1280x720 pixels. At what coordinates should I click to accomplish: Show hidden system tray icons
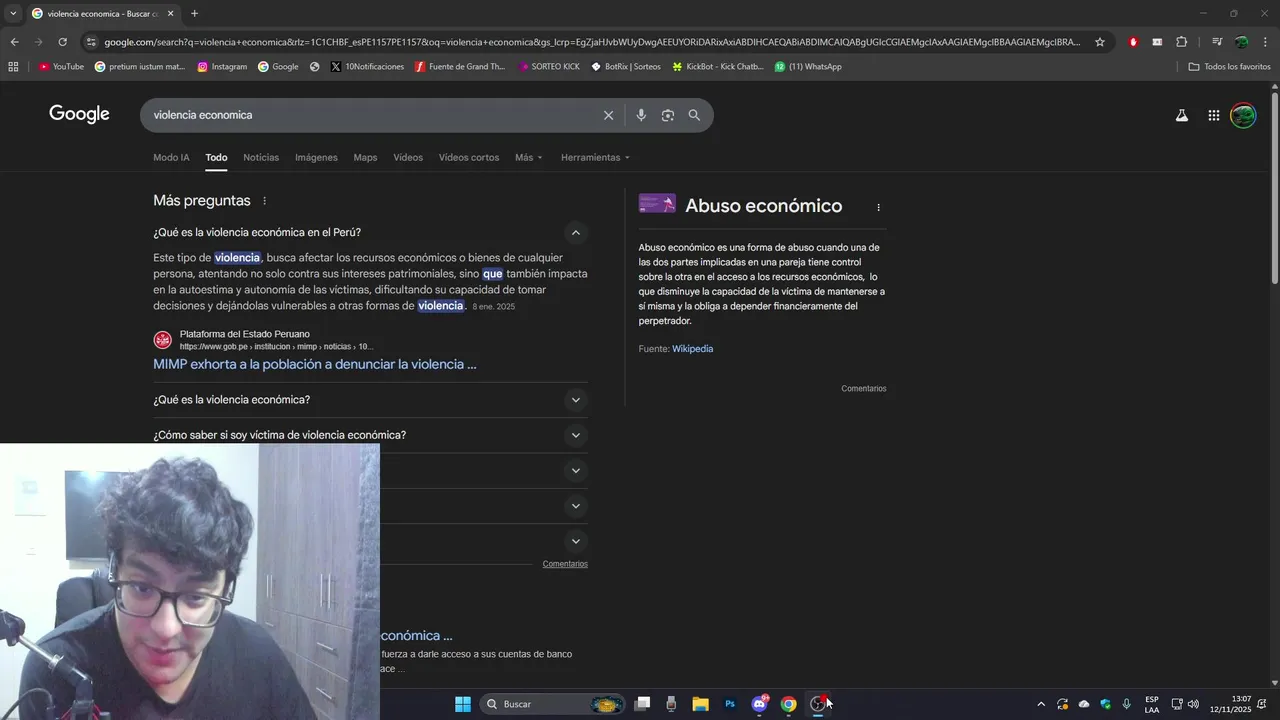pyautogui.click(x=1040, y=704)
